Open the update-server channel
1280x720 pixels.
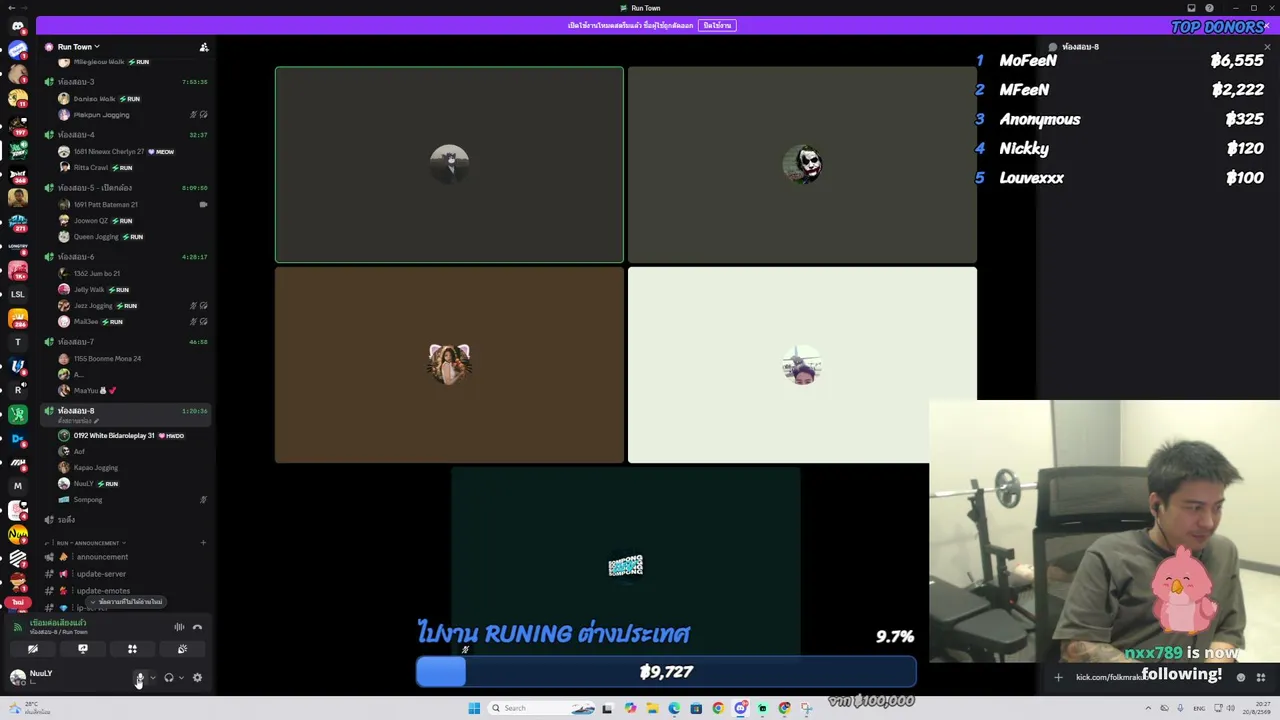[x=125, y=574]
